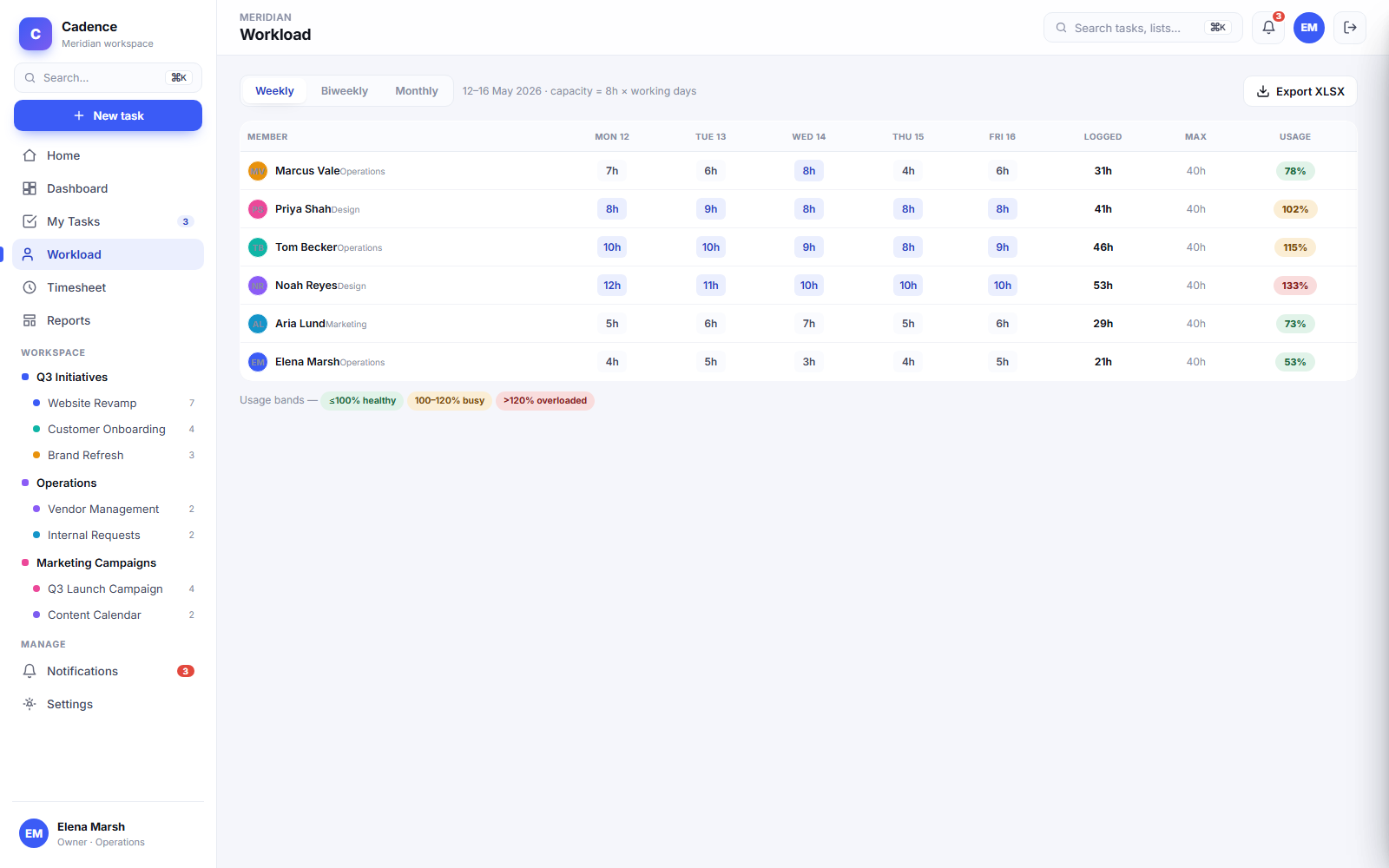Click the New task button

click(x=109, y=115)
